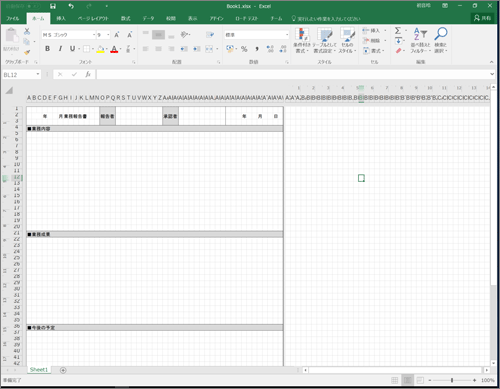This screenshot has height=389, width=500.
Task: Click the Undo arrow icon
Action: [x=71, y=6]
